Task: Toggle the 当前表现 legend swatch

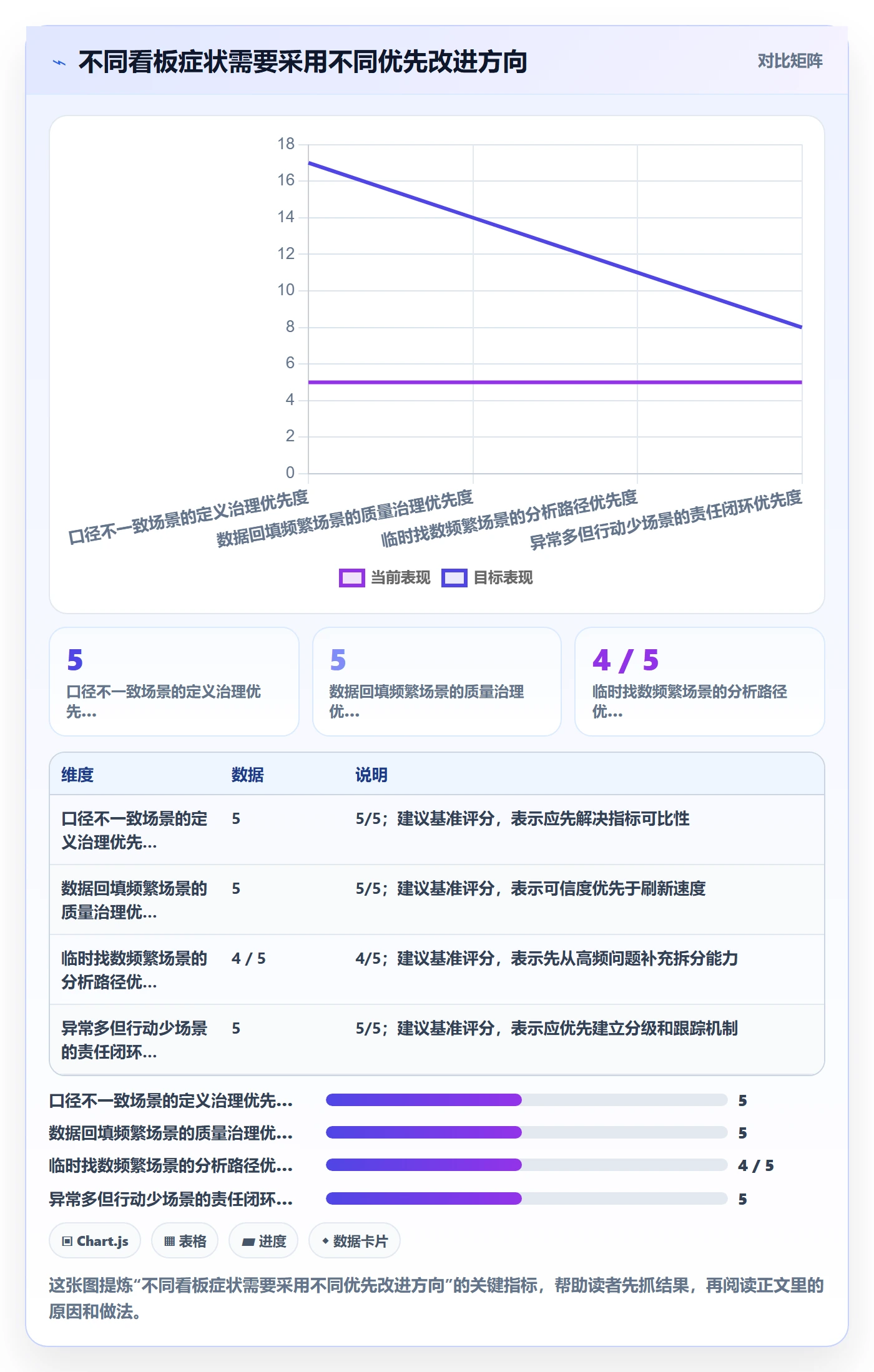Action: pyautogui.click(x=351, y=578)
